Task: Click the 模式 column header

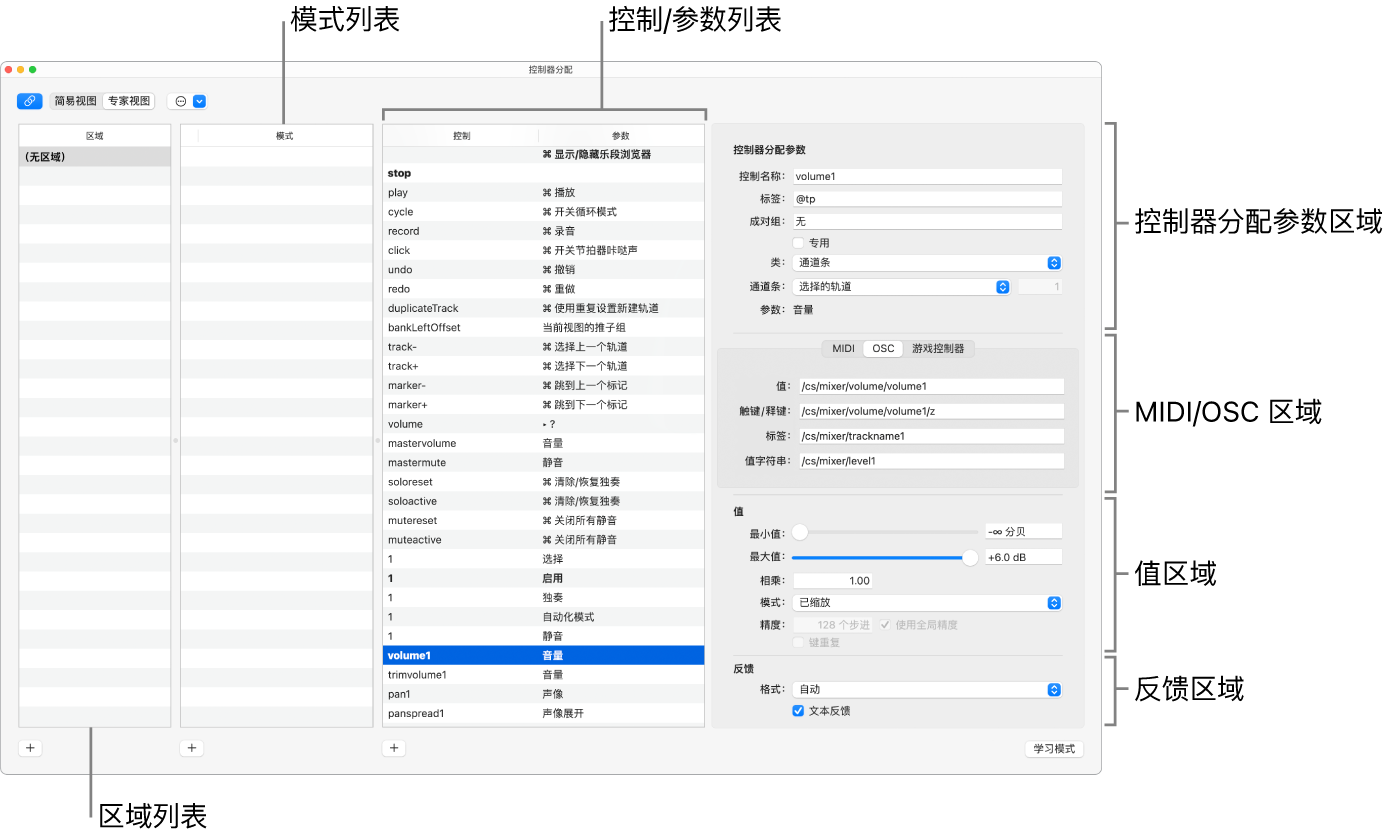Action: [285, 136]
